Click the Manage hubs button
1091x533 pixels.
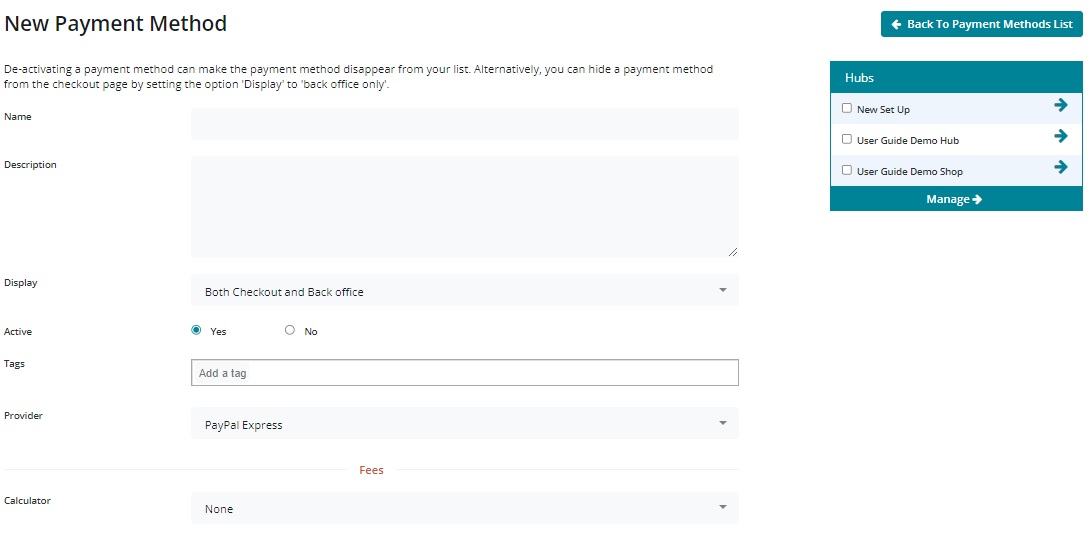[x=955, y=199]
